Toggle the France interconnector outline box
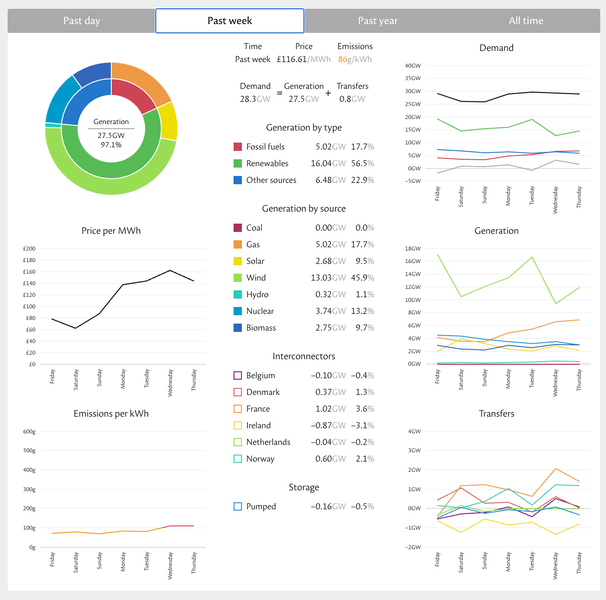This screenshot has width=606, height=600. [238, 409]
